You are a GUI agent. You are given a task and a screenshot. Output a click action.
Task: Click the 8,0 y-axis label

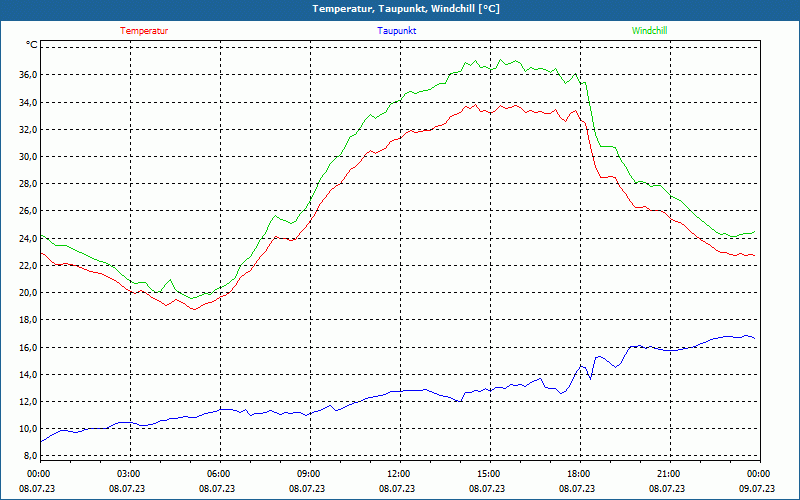coord(30,456)
